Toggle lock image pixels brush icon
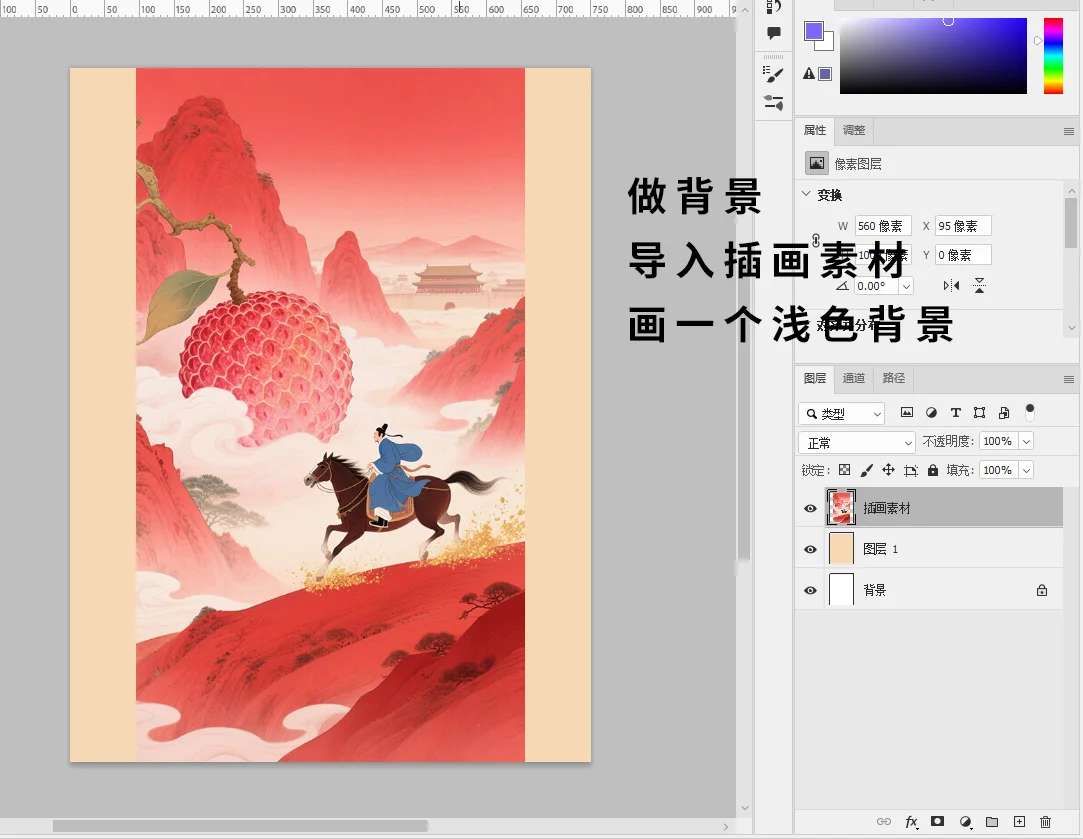Viewport: 1083px width, 839px height. (x=866, y=470)
